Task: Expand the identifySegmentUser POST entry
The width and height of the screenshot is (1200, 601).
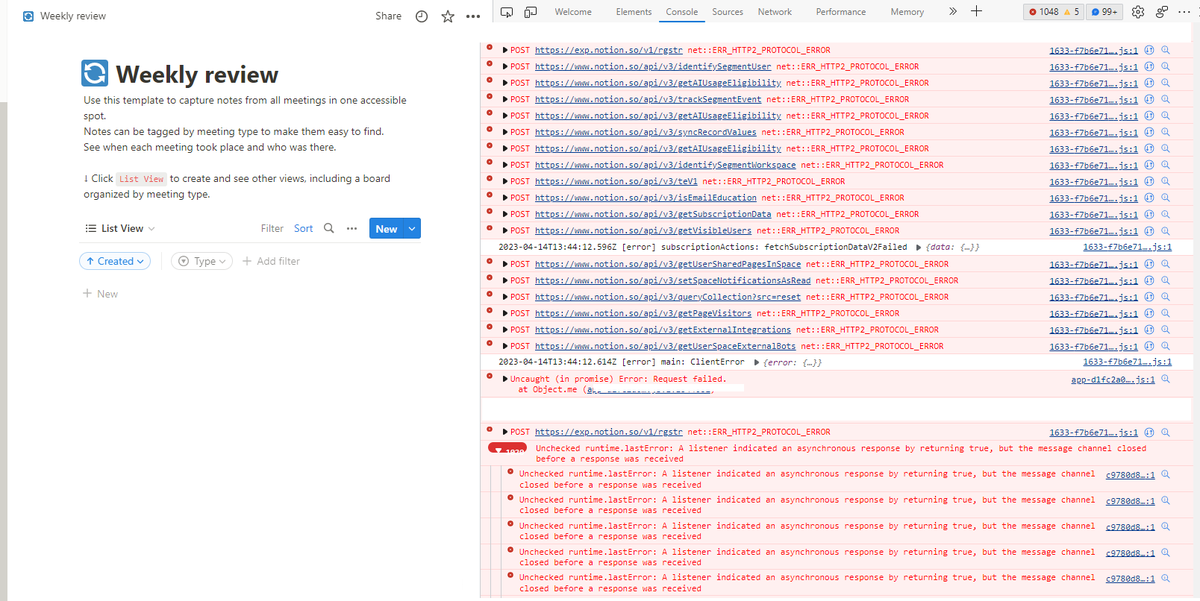Action: point(505,66)
